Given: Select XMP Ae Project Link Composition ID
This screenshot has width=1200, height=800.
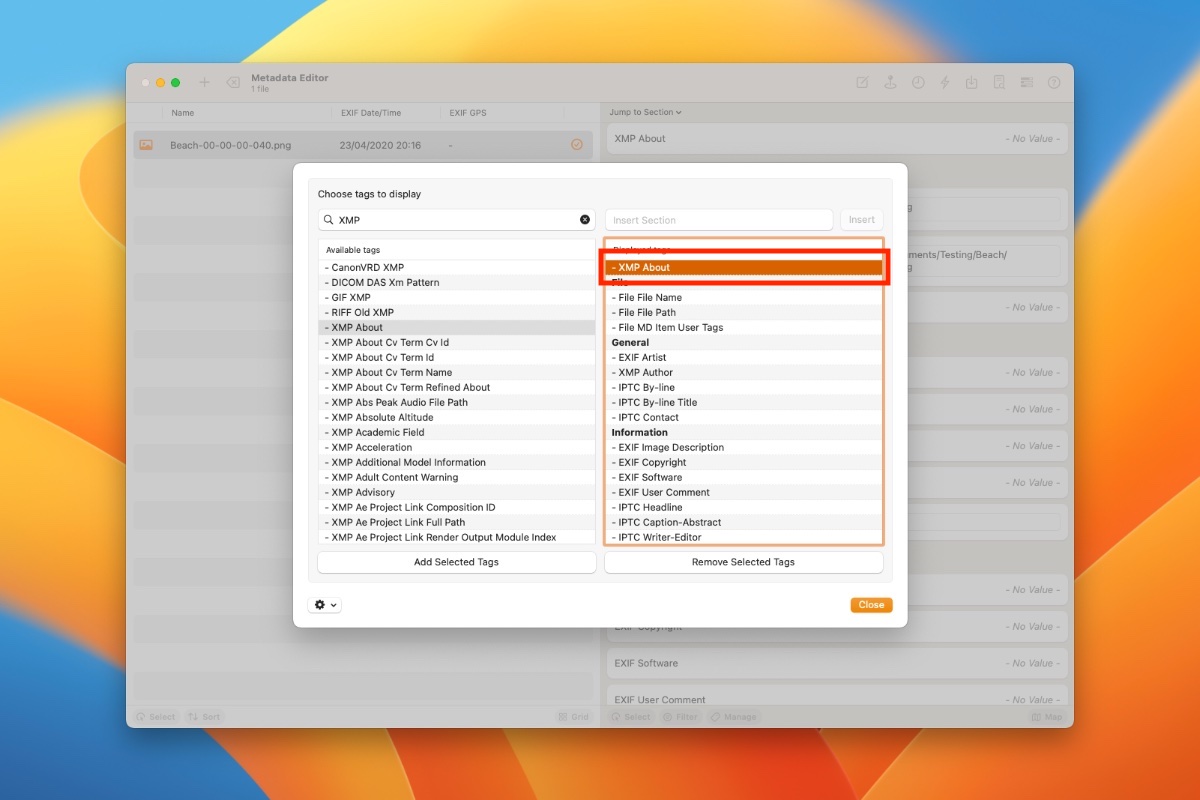Looking at the screenshot, I should pos(456,507).
